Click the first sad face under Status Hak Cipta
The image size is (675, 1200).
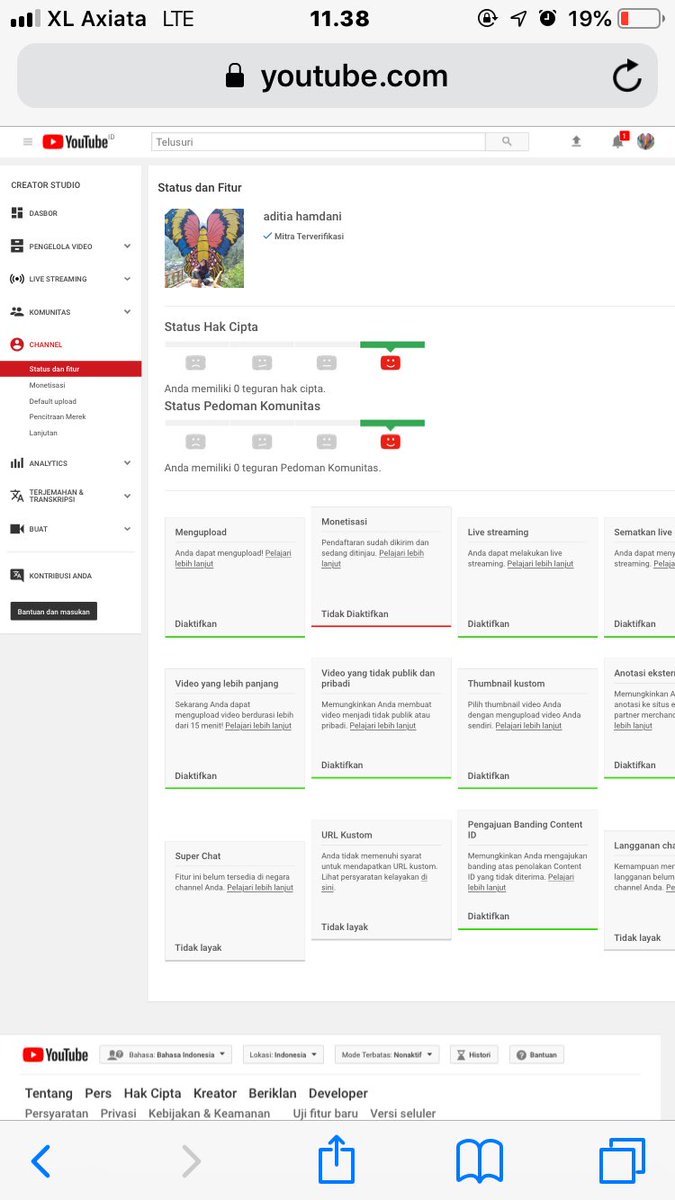click(x=196, y=363)
